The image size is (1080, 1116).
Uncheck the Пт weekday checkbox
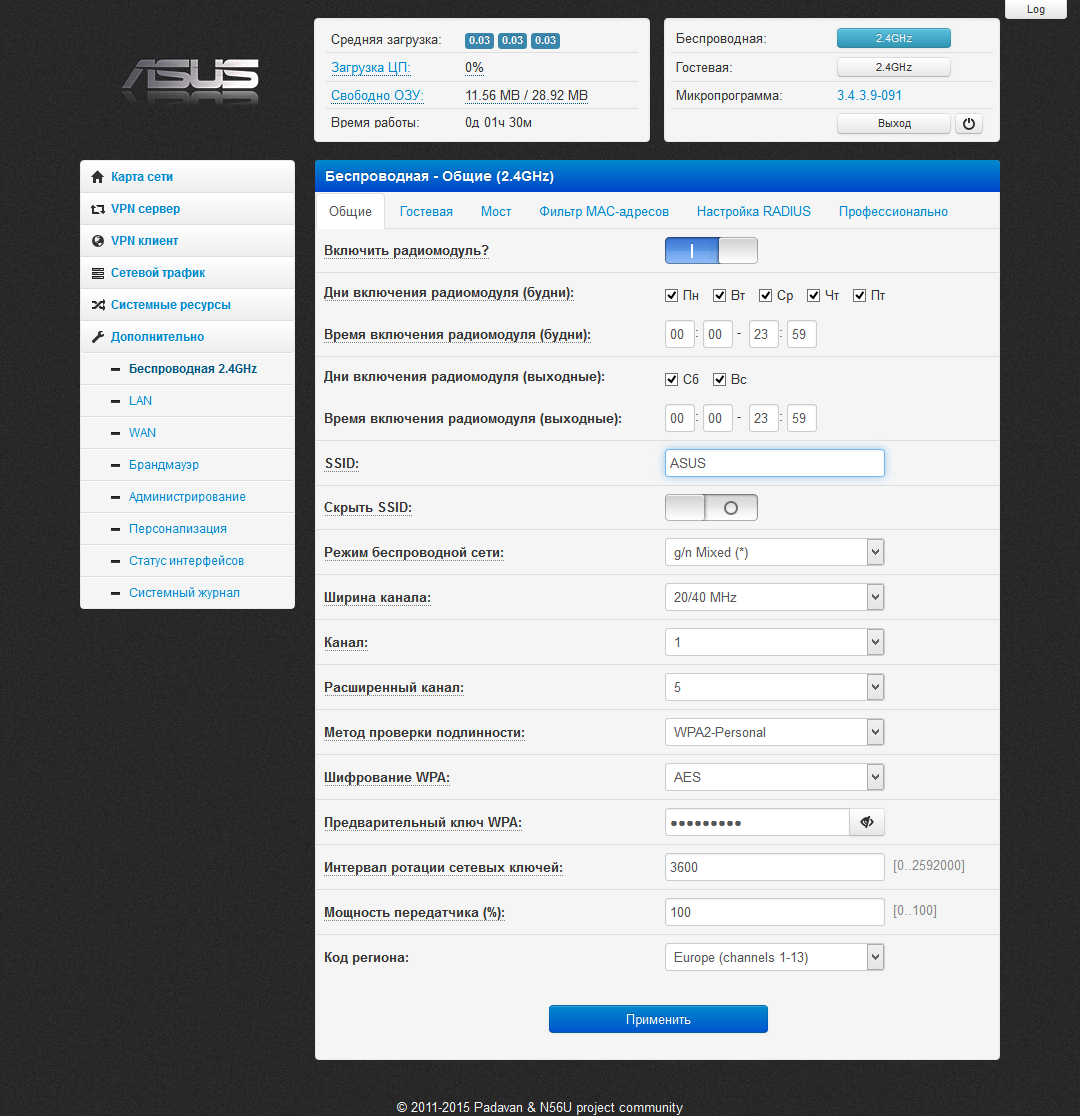859,295
